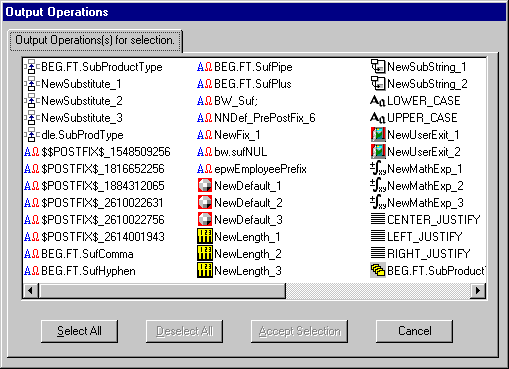Click the justify icon beside RIGHT_JUSTIFY
This screenshot has height=369, width=509.
[x=378, y=253]
